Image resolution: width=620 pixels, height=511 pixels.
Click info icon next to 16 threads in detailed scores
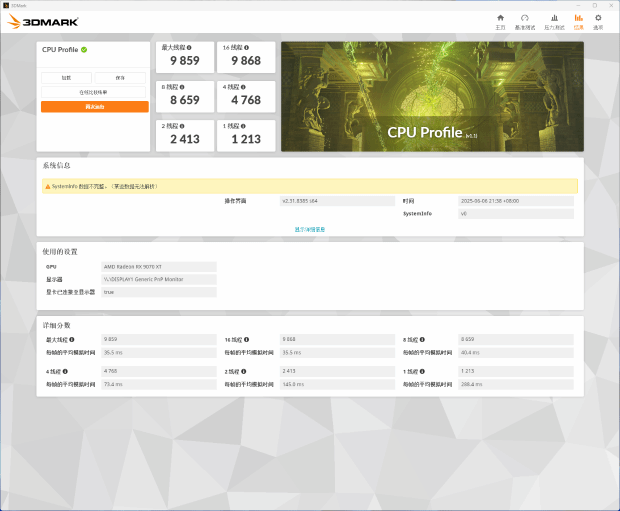[246, 339]
